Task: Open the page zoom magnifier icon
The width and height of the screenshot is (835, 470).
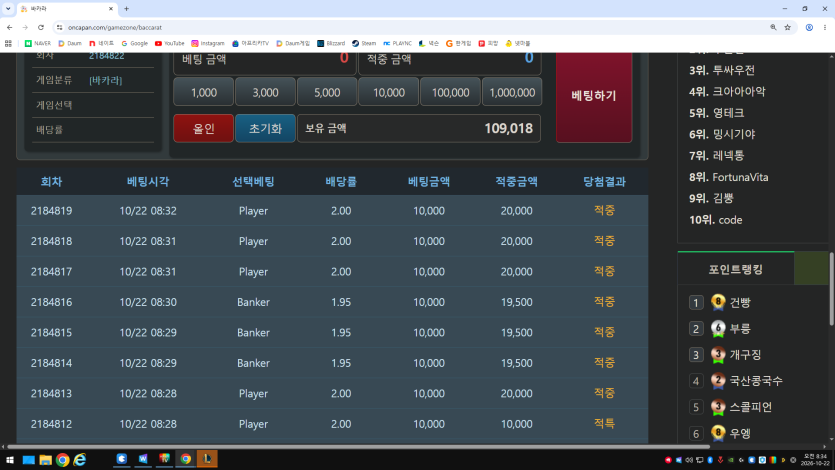Action: click(773, 27)
